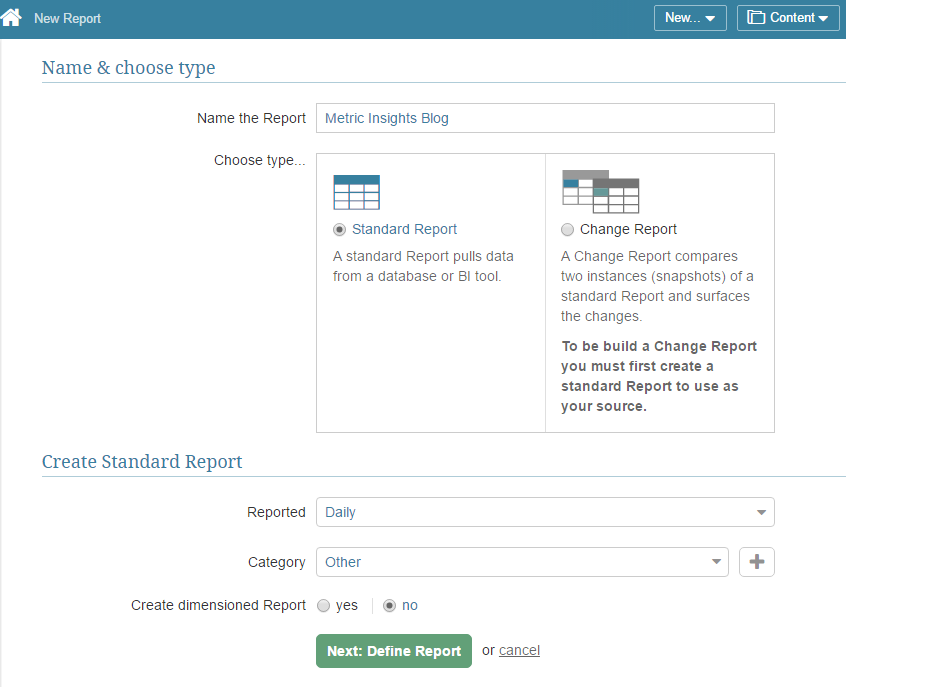
Task: Select the Standard Report radio button
Action: (x=340, y=229)
